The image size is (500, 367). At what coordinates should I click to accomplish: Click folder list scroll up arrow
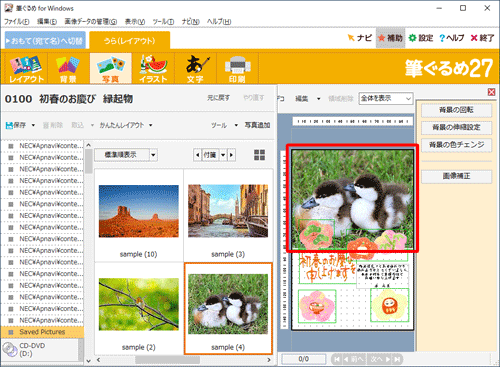[88, 145]
